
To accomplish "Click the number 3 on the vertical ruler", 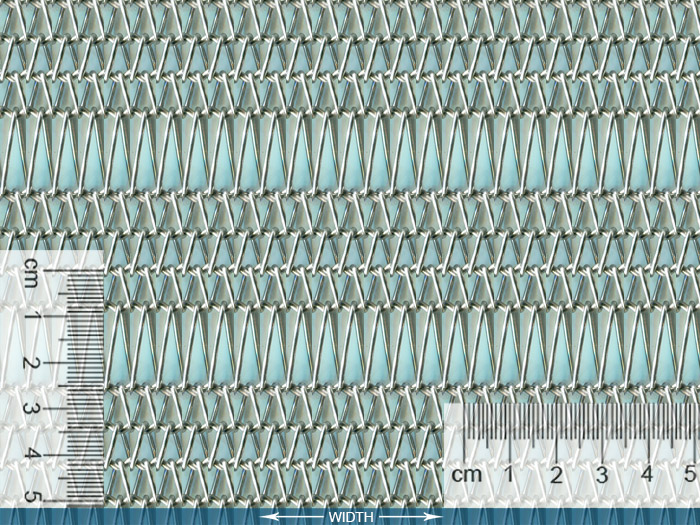I will click(x=32, y=409).
